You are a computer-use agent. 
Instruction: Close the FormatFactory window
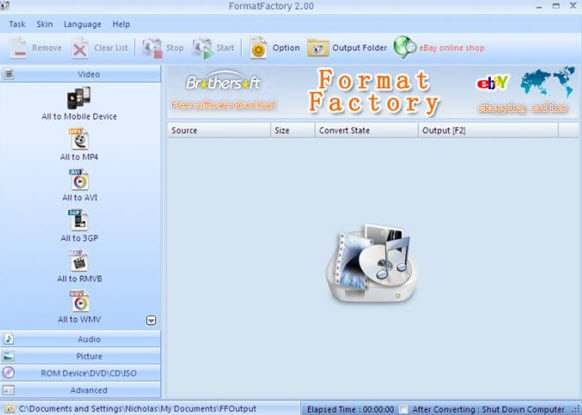[x=573, y=6]
